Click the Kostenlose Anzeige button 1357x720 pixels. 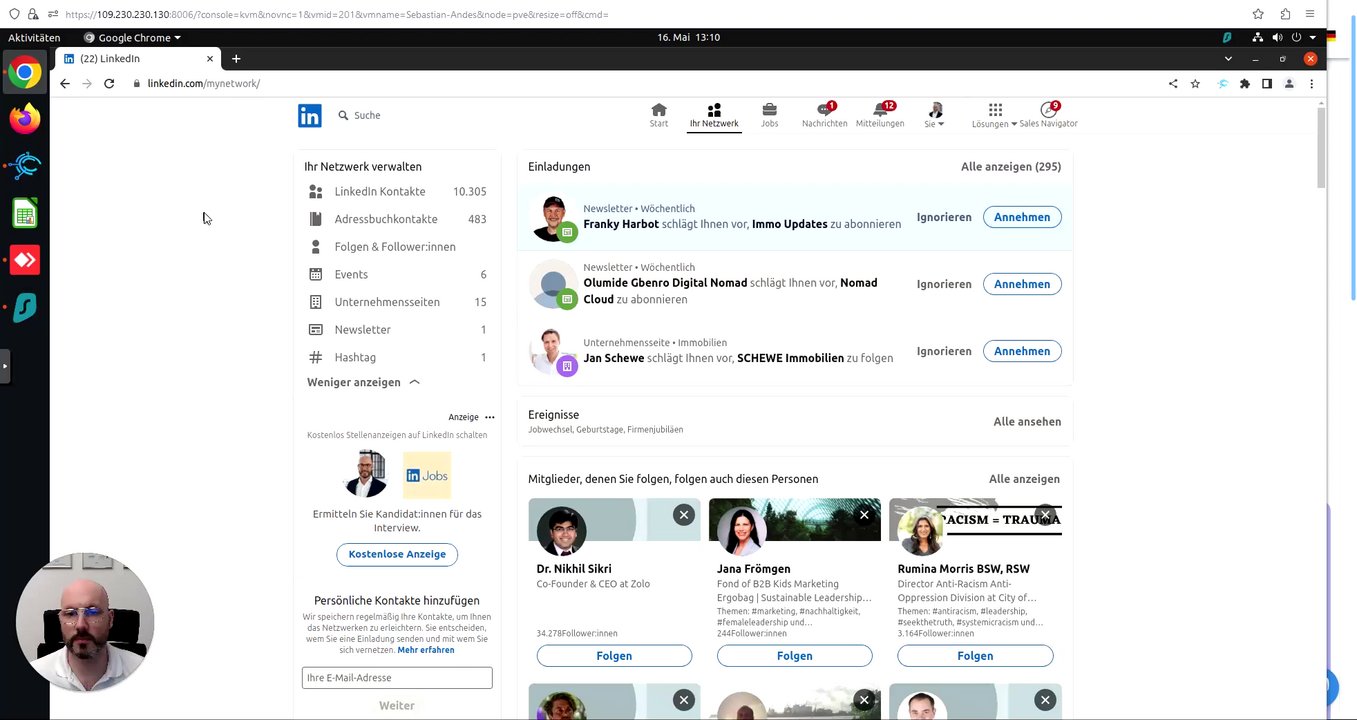pos(397,554)
